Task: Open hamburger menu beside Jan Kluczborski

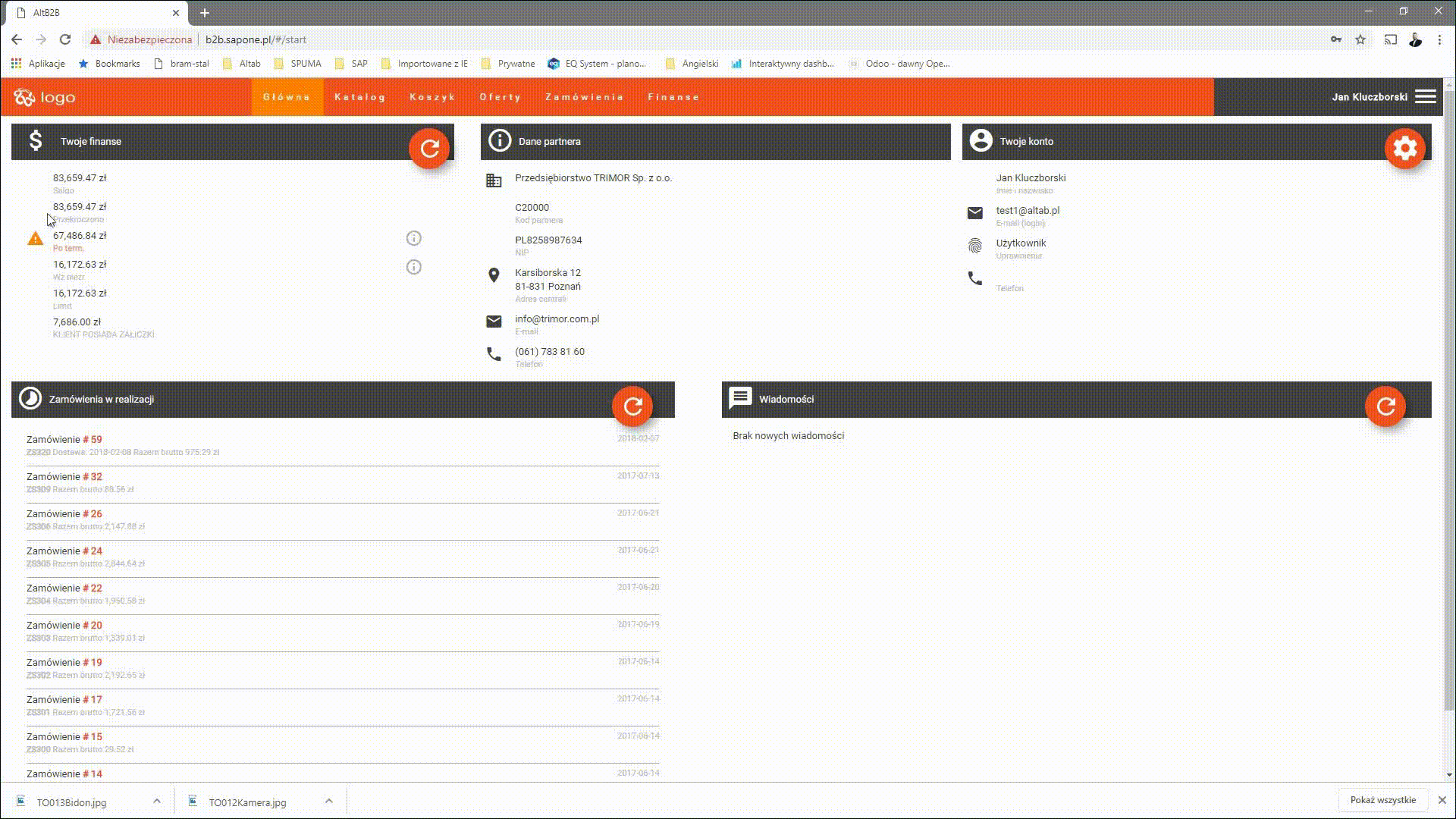Action: tap(1426, 97)
